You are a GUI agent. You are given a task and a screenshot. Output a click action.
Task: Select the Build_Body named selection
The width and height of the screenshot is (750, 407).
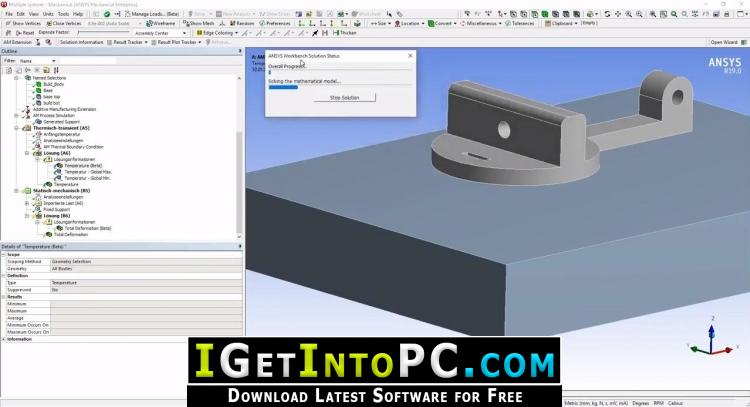pos(54,84)
